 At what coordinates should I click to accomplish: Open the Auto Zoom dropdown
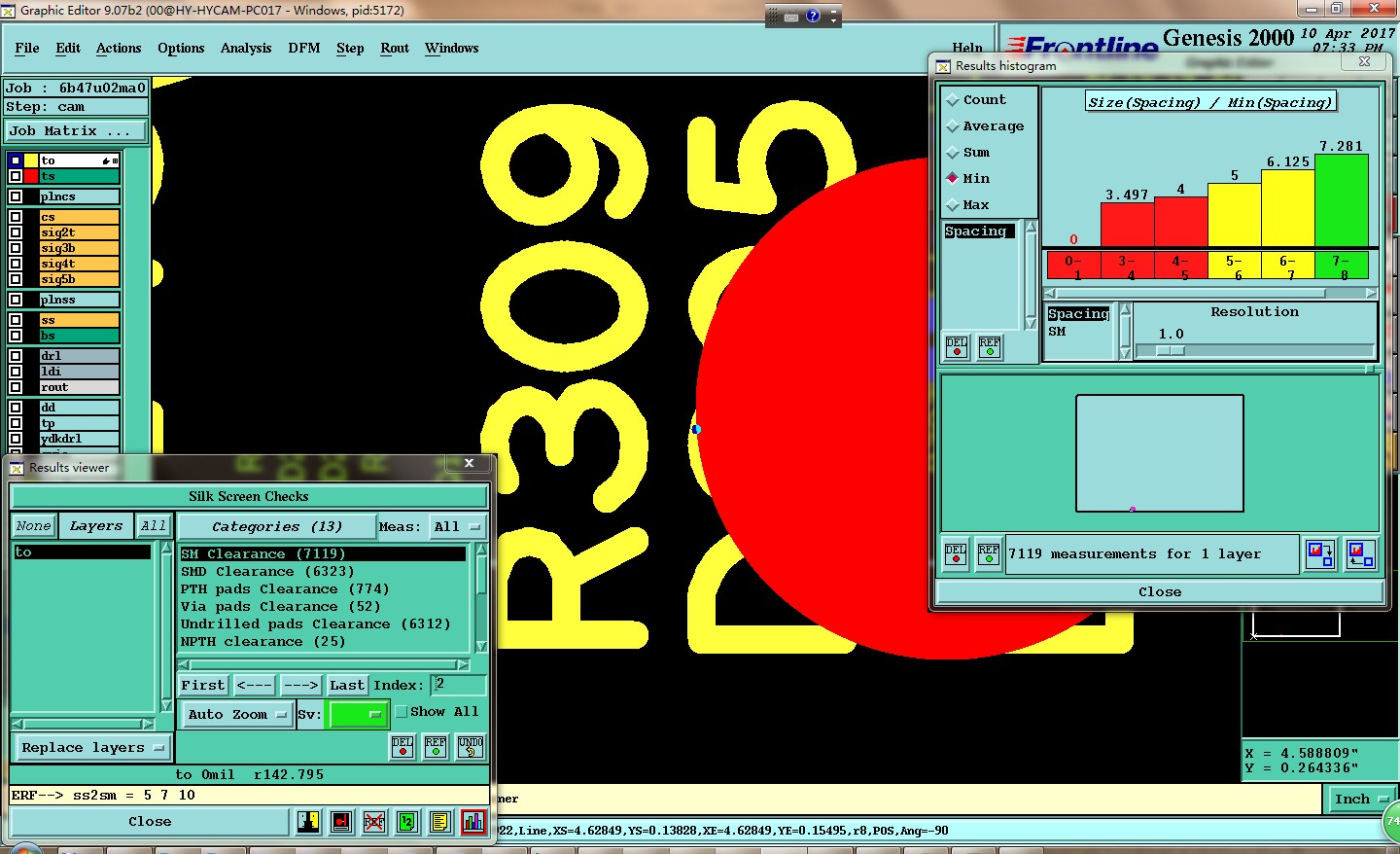pyautogui.click(x=237, y=714)
